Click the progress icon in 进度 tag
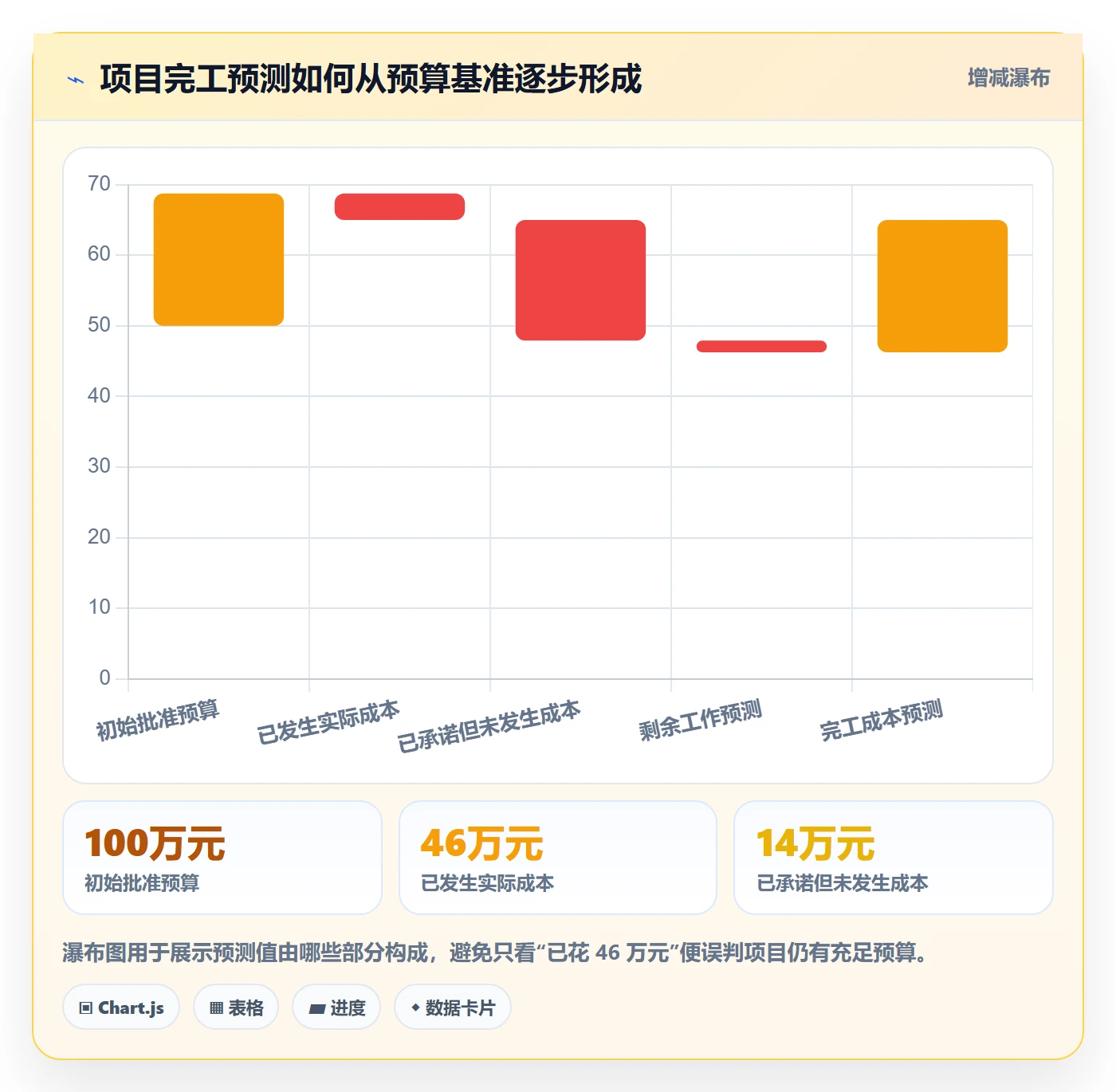Screen dimensions: 1116x1092 [316, 1008]
